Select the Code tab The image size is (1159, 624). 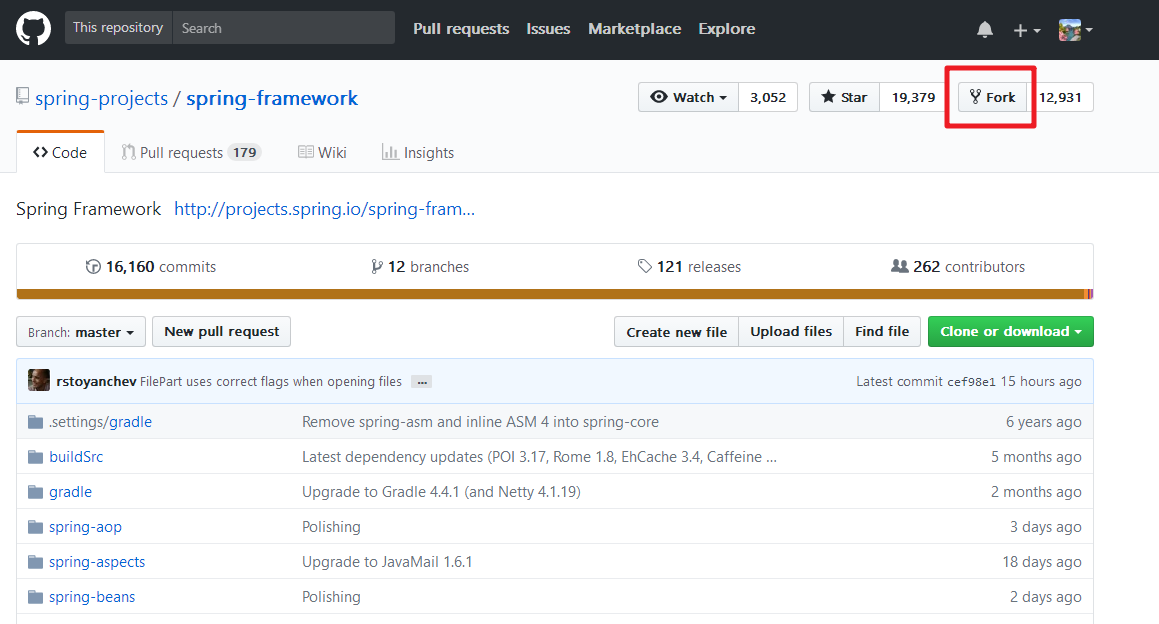pyautogui.click(x=60, y=152)
